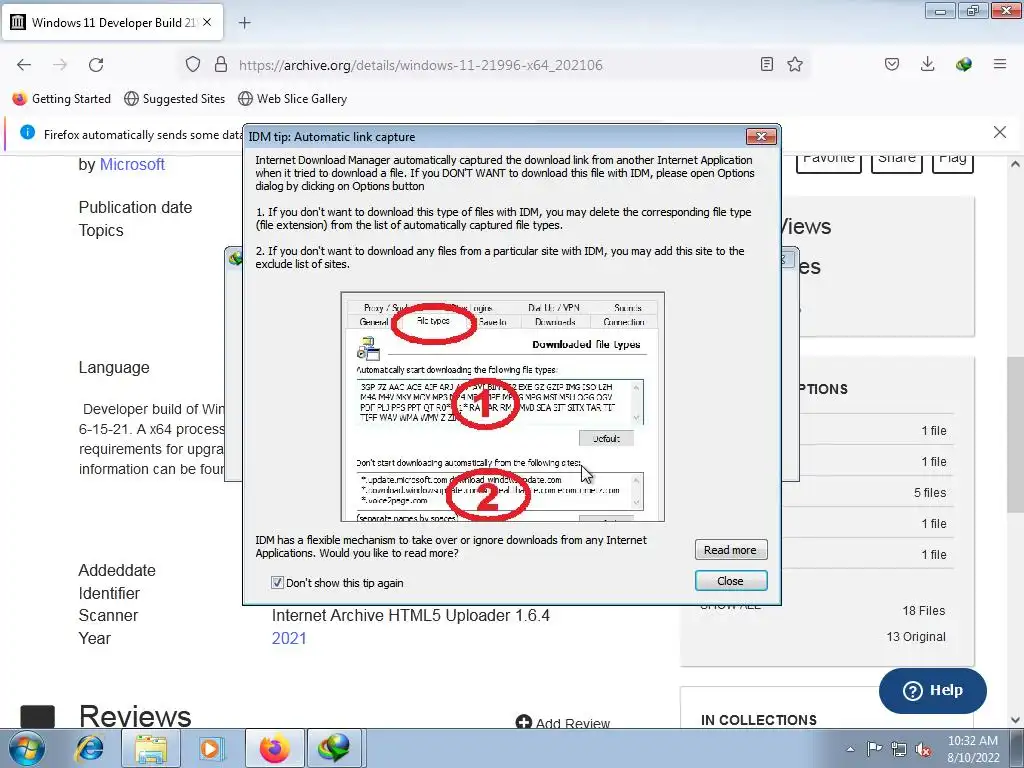Click the Windows Start button

[27, 748]
